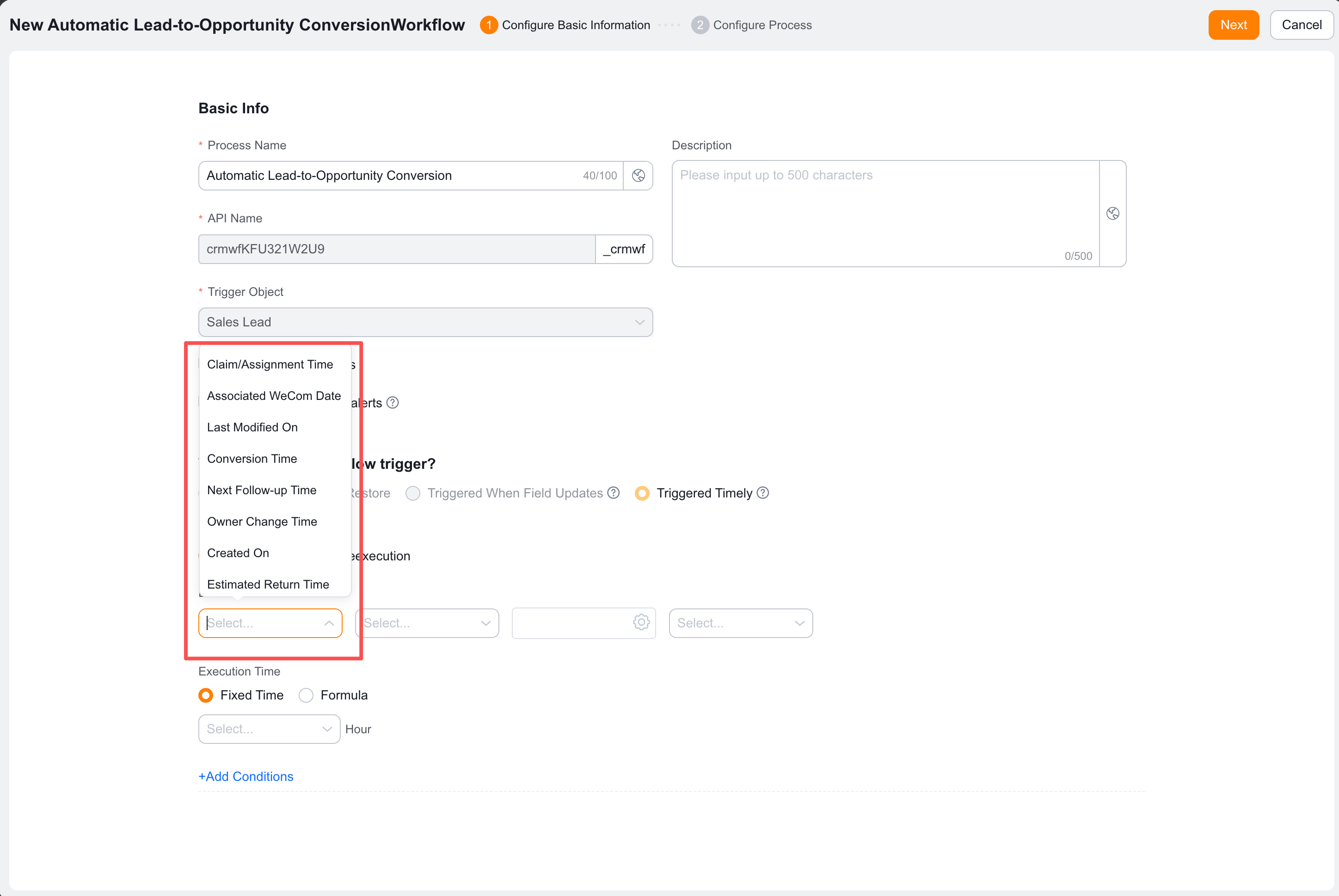Viewport: 1339px width, 896px height.
Task: Choose Formula execution option
Action: click(x=306, y=695)
